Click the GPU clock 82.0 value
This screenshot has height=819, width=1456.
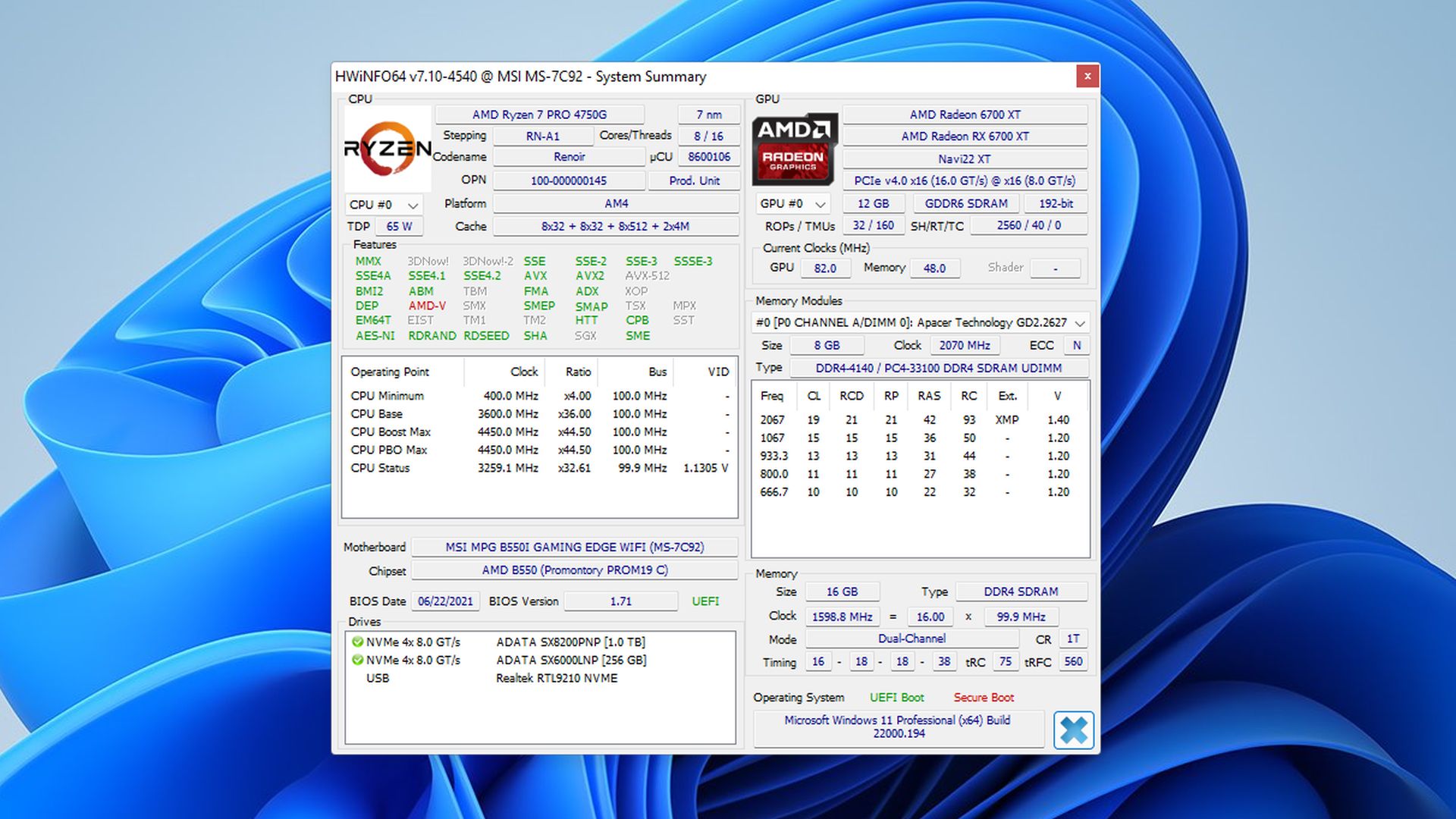tap(825, 268)
